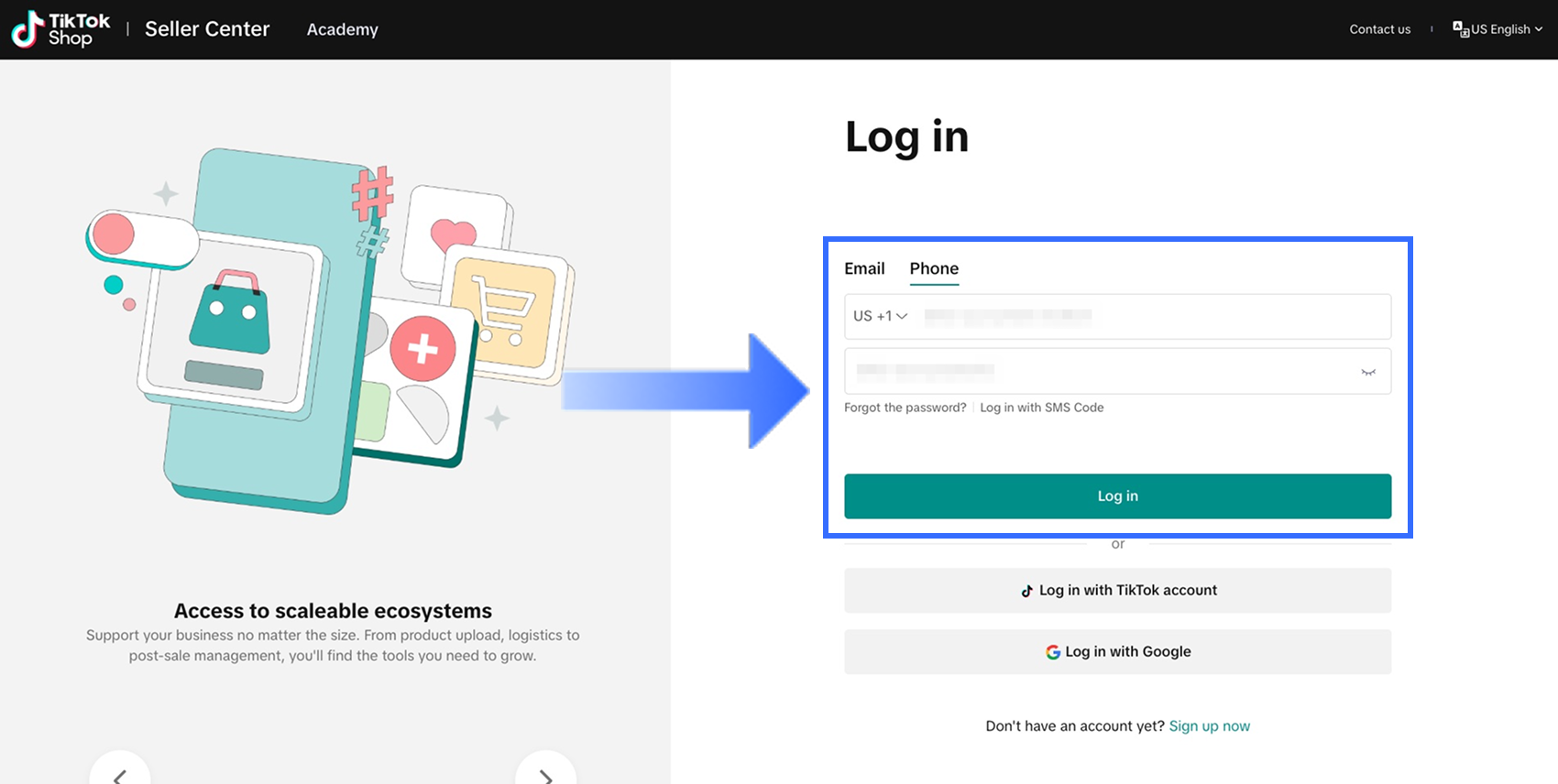Click the shopping bag illustration
This screenshot has width=1558, height=784.
230,313
